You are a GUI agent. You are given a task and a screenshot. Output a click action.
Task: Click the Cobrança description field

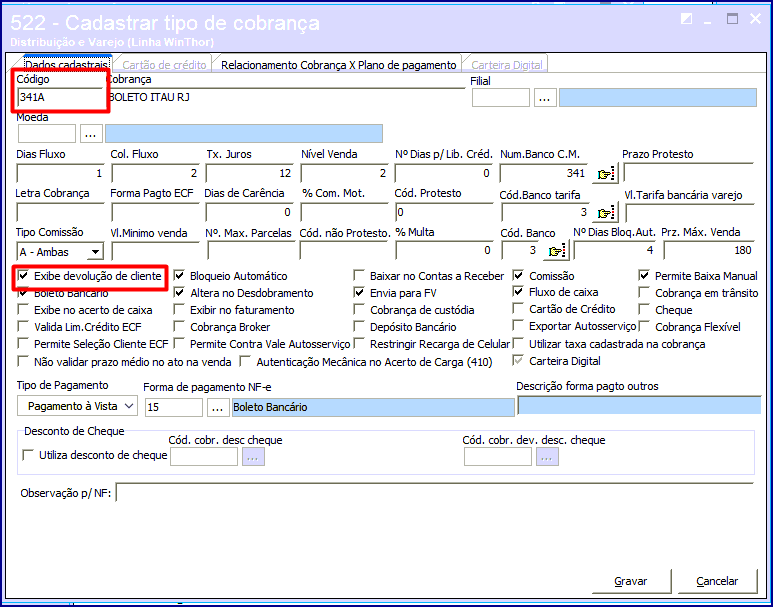point(286,97)
